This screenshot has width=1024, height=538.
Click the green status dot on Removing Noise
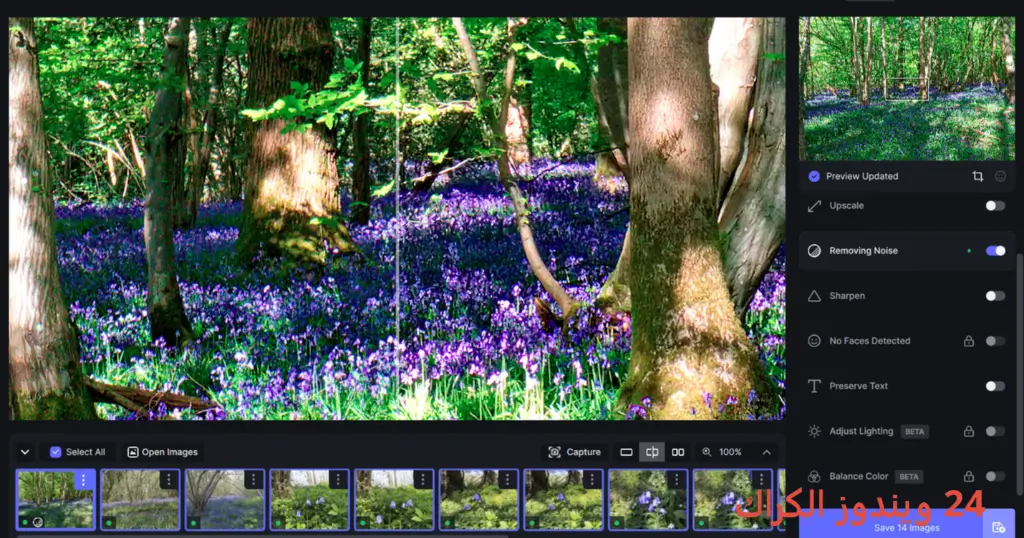pos(969,251)
